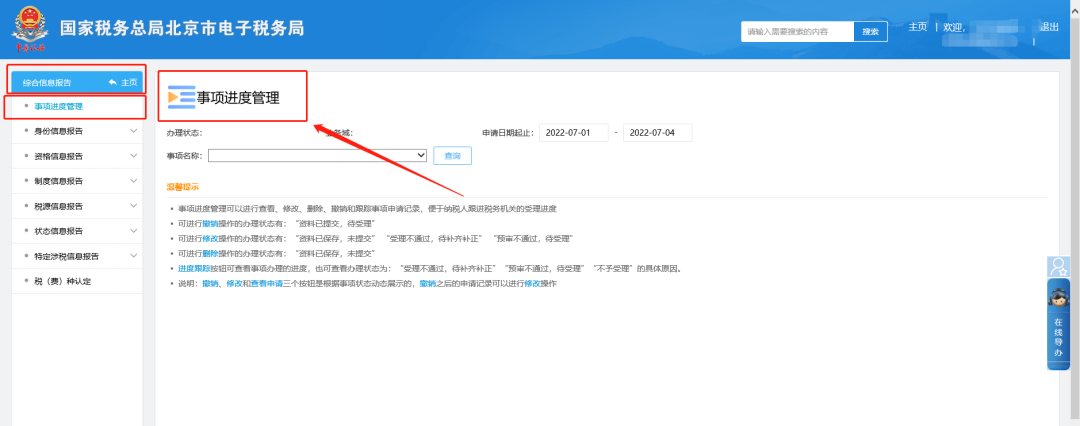Focus the top search input box
The image size is (1080, 426).
point(797,31)
